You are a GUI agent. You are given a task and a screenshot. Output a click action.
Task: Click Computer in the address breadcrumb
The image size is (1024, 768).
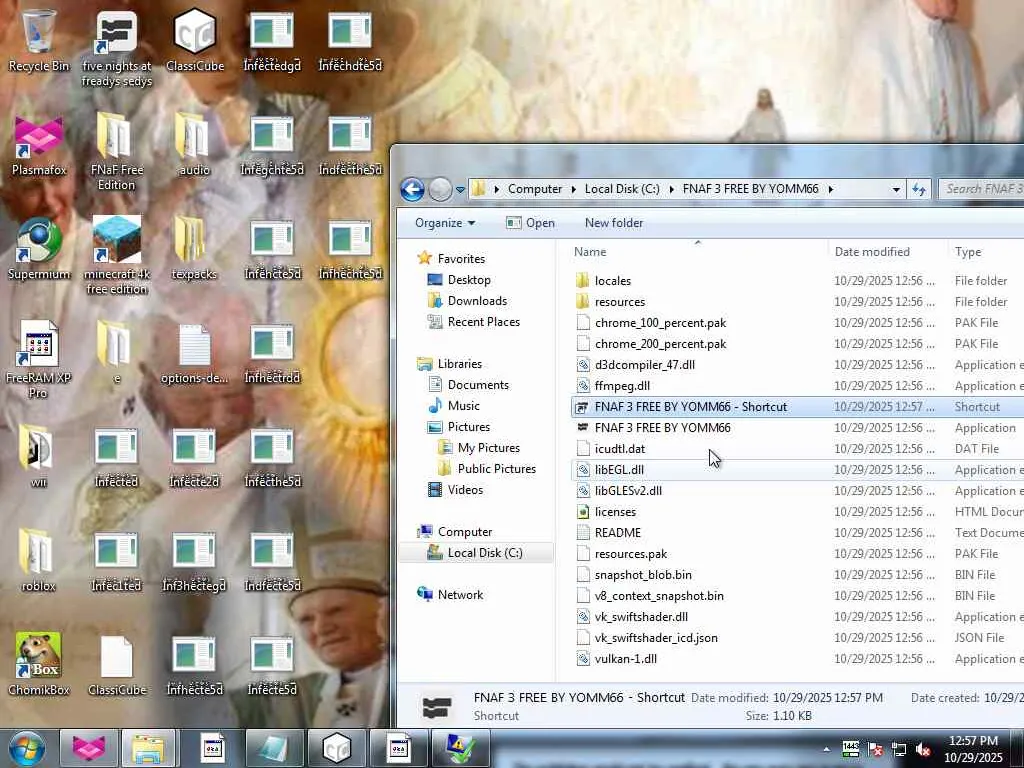535,189
